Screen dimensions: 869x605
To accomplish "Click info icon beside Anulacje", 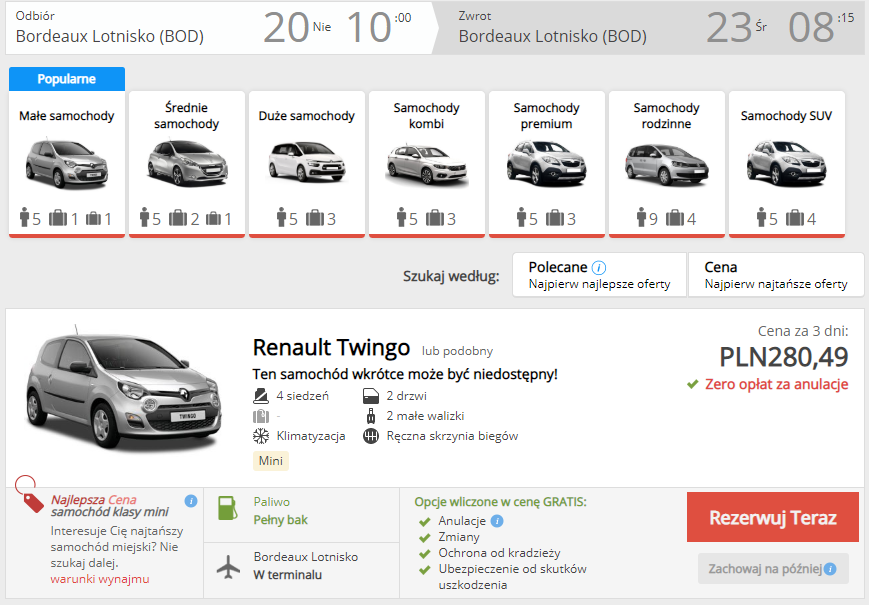I will [x=497, y=521].
